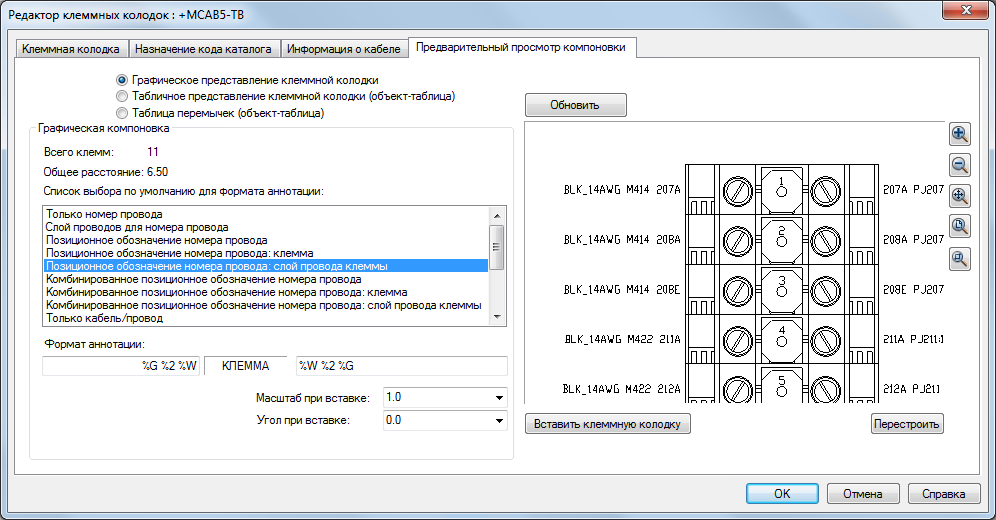Click the zoom in magnifier icon

click(x=960, y=134)
